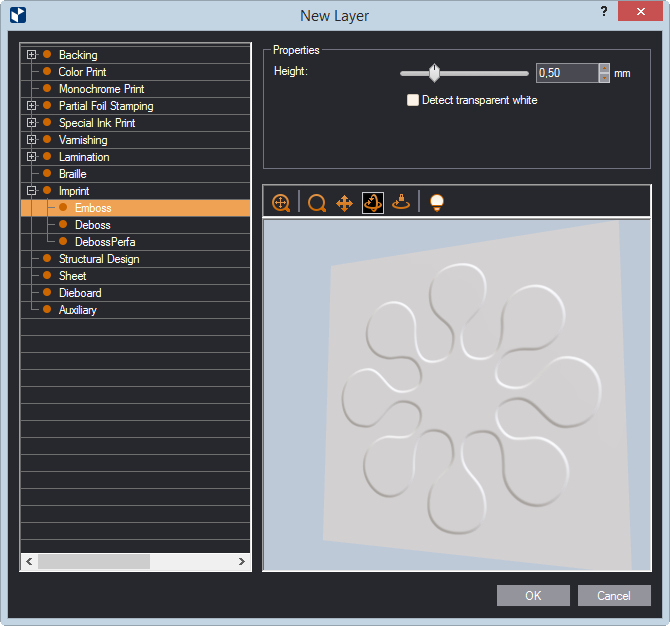Viewport: 670px width, 626px height.
Task: Expand the Backing tree node
Action: [31, 55]
